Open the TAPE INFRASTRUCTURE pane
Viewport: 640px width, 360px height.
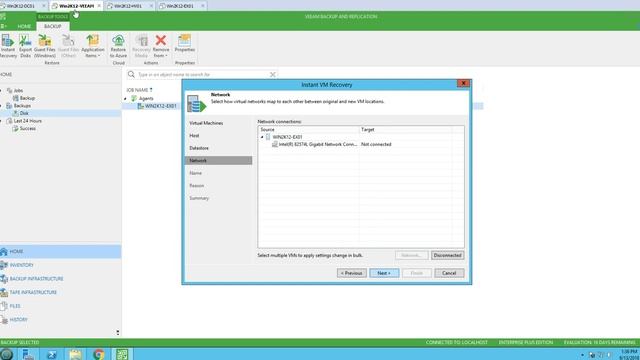(x=60, y=292)
